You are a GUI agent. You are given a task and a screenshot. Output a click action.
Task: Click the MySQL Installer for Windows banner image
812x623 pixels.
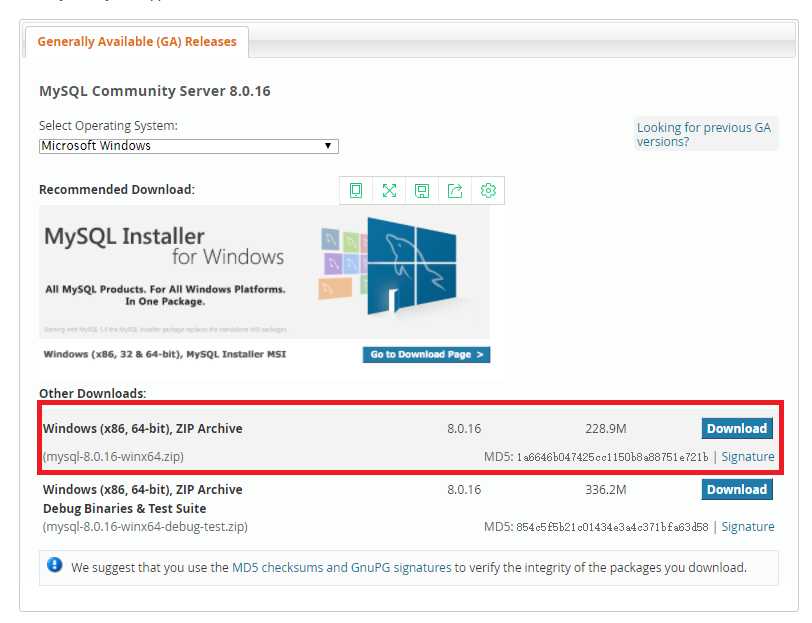[264, 272]
